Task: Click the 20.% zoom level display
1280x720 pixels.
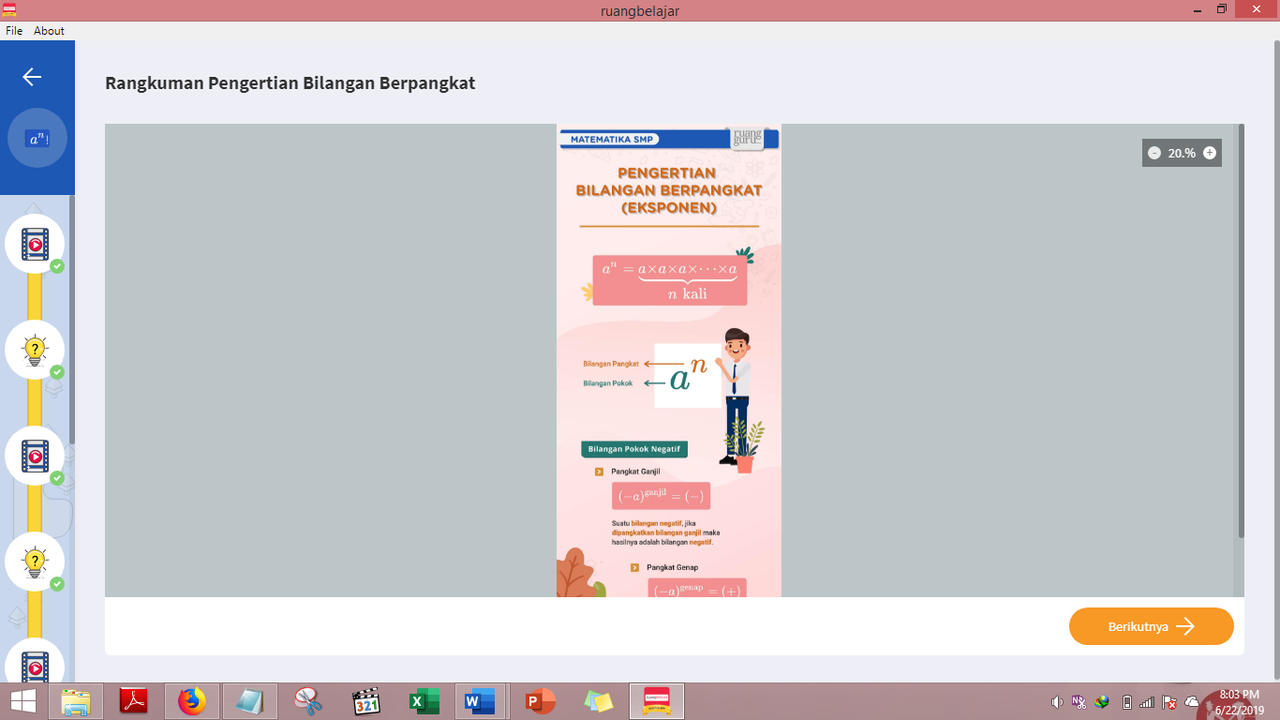Action: (1182, 152)
